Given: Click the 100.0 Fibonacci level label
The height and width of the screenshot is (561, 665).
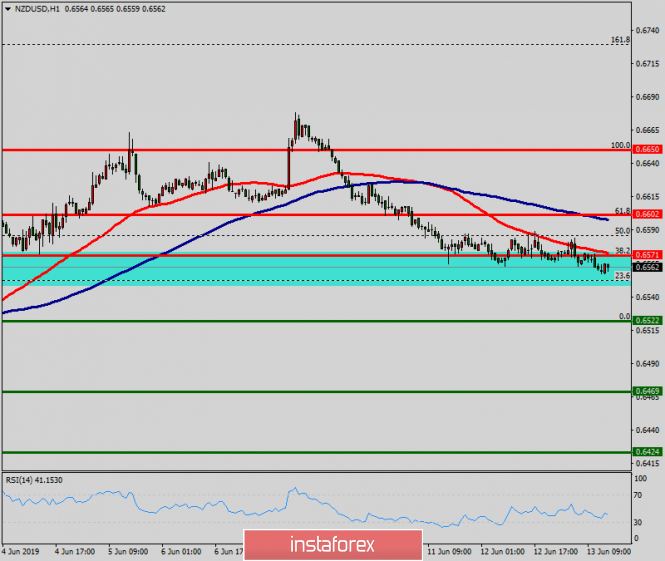Looking at the screenshot, I should click(x=620, y=145).
